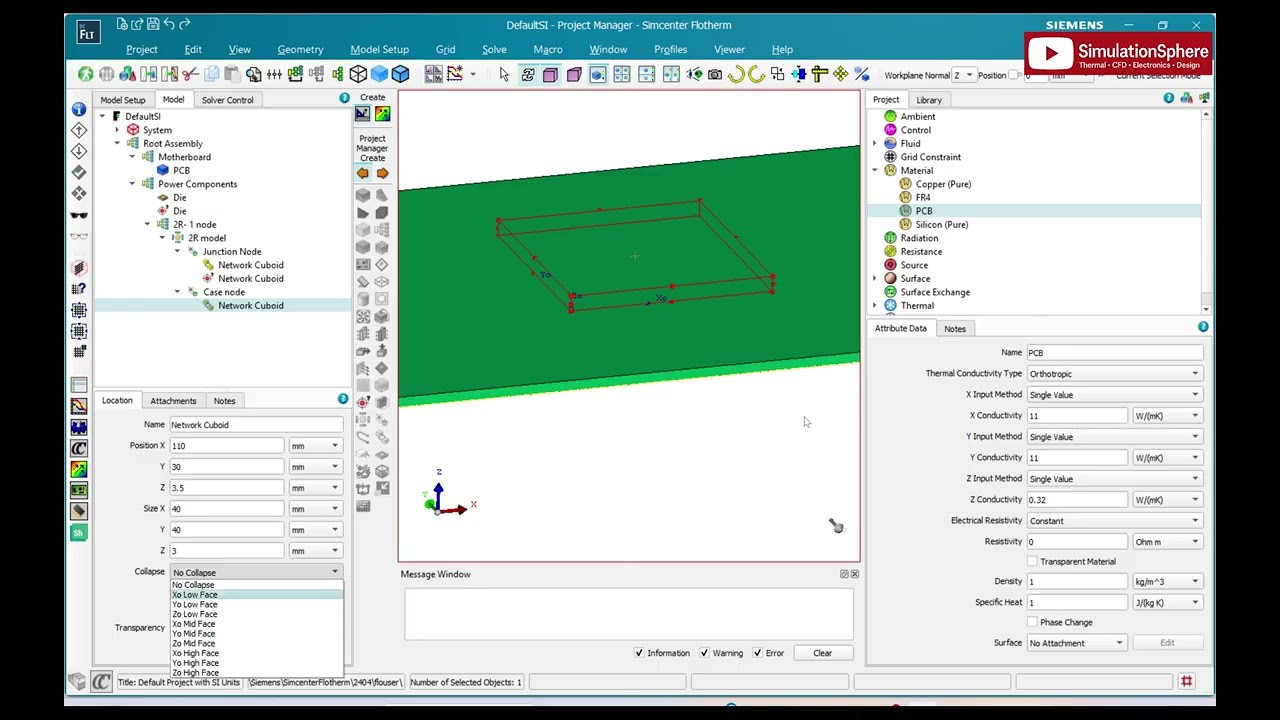Viewport: 1280px width, 720px height.
Task: Click the refresh view icon in the toolbar
Action: [527, 74]
